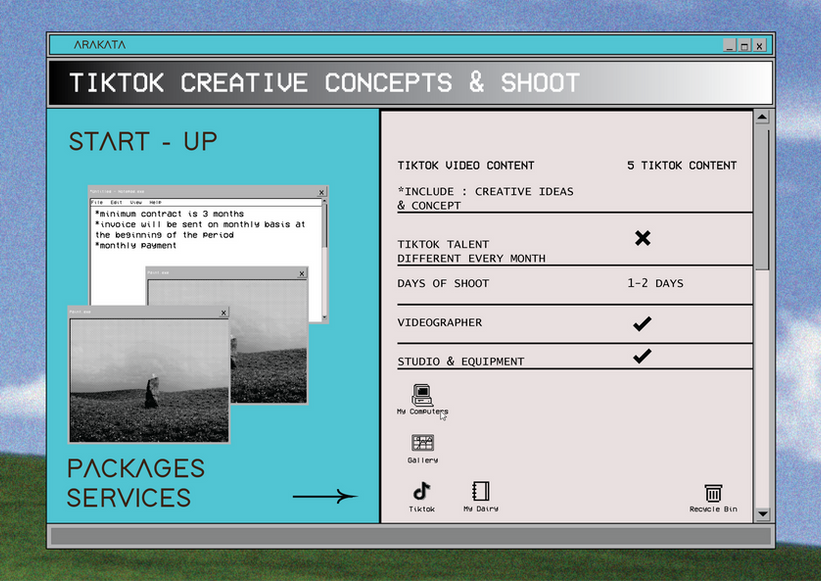Click the 'START - UP' heading
This screenshot has height=581, width=821.
tap(143, 141)
